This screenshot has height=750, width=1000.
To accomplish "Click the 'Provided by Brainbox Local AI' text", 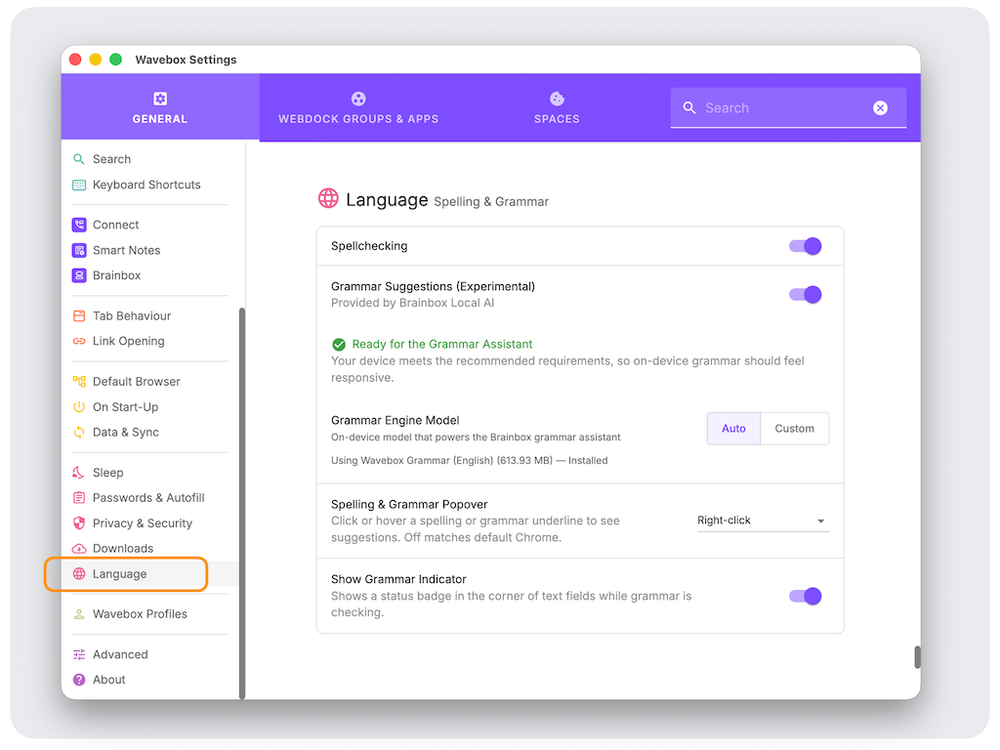I will [413, 303].
